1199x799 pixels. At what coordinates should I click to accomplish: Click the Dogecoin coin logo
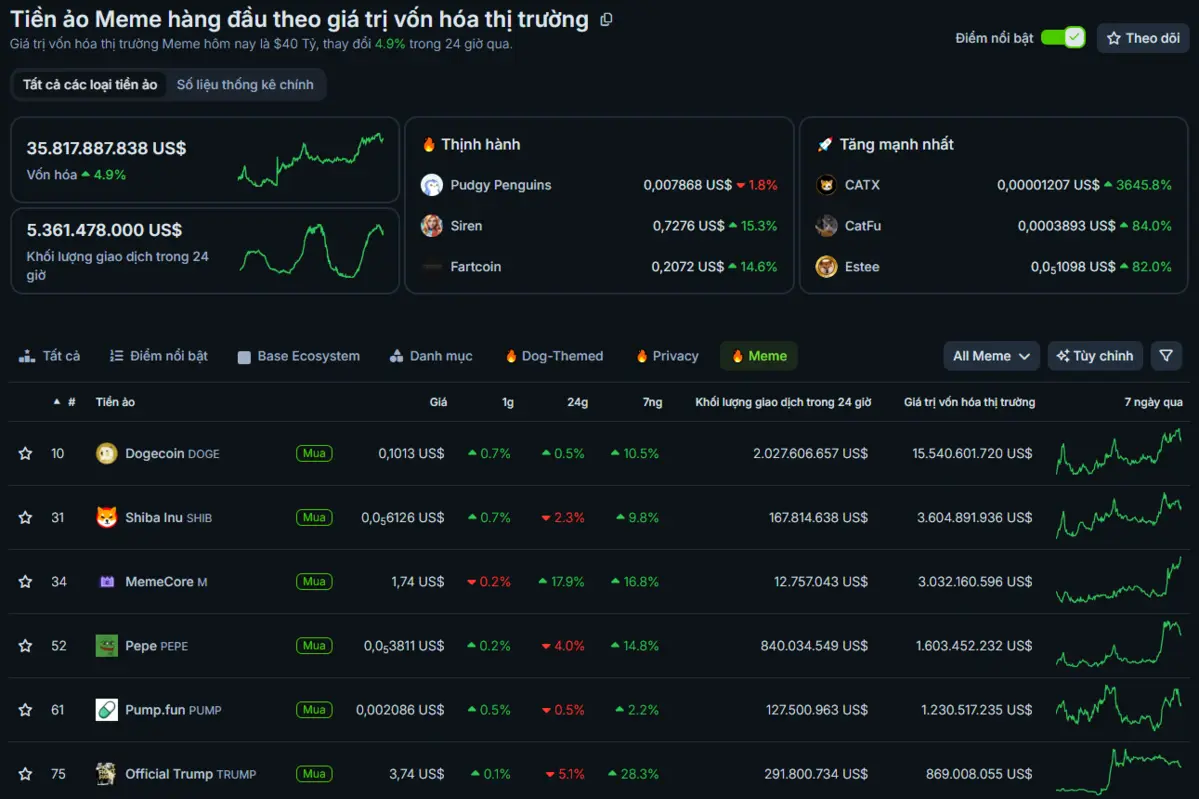pyautogui.click(x=106, y=454)
